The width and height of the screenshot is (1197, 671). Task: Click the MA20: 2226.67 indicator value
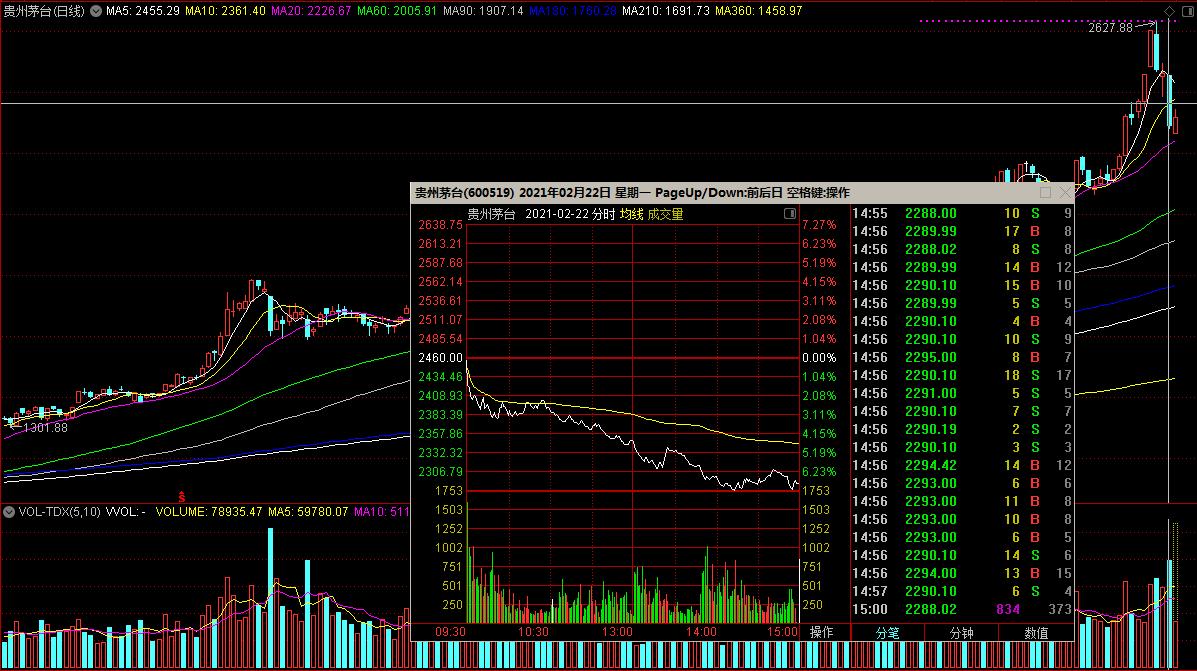coord(311,11)
